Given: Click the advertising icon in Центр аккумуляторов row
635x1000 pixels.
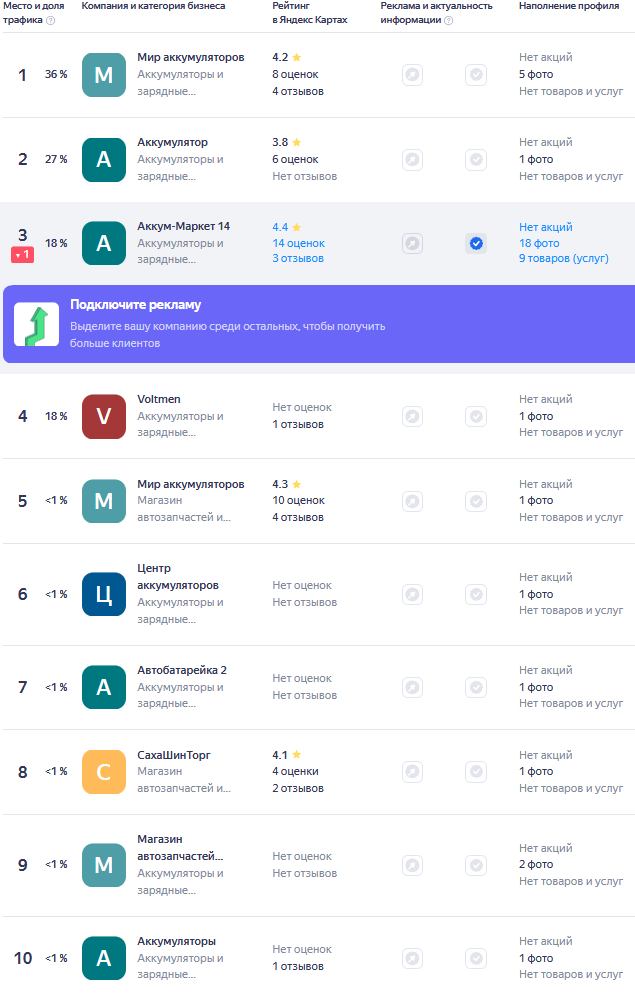Looking at the screenshot, I should click(x=412, y=594).
